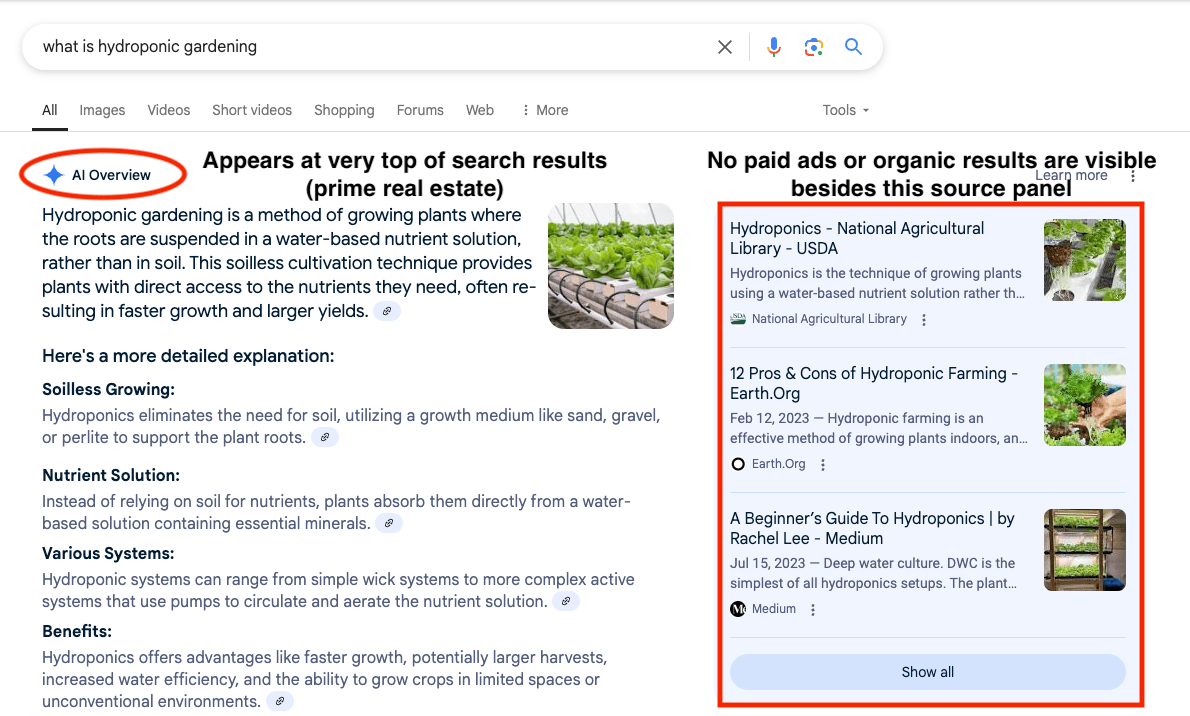
Task: Open options menu next to Earth.Org source
Action: pos(823,465)
